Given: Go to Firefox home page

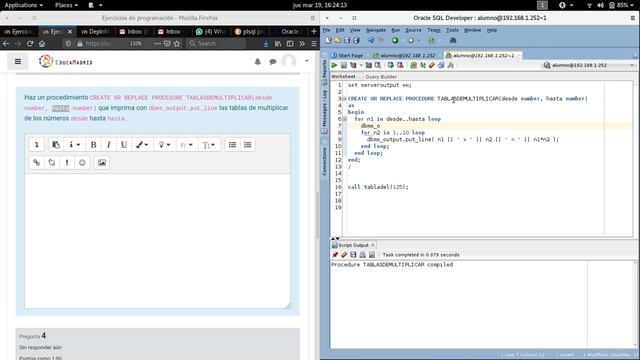Looking at the screenshot, I should tap(42, 43).
